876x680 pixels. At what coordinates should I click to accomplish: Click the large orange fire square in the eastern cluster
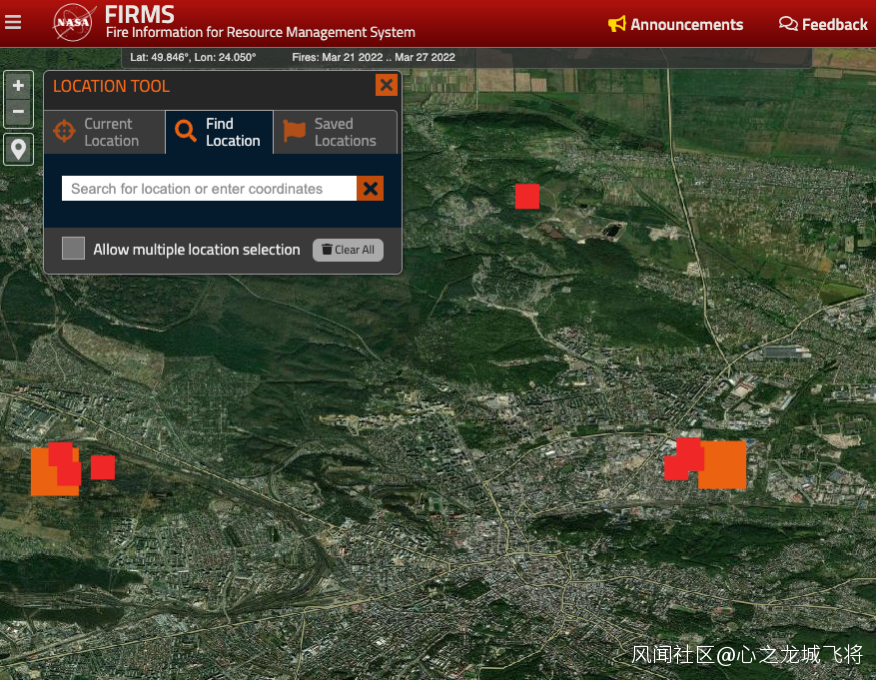click(x=725, y=465)
